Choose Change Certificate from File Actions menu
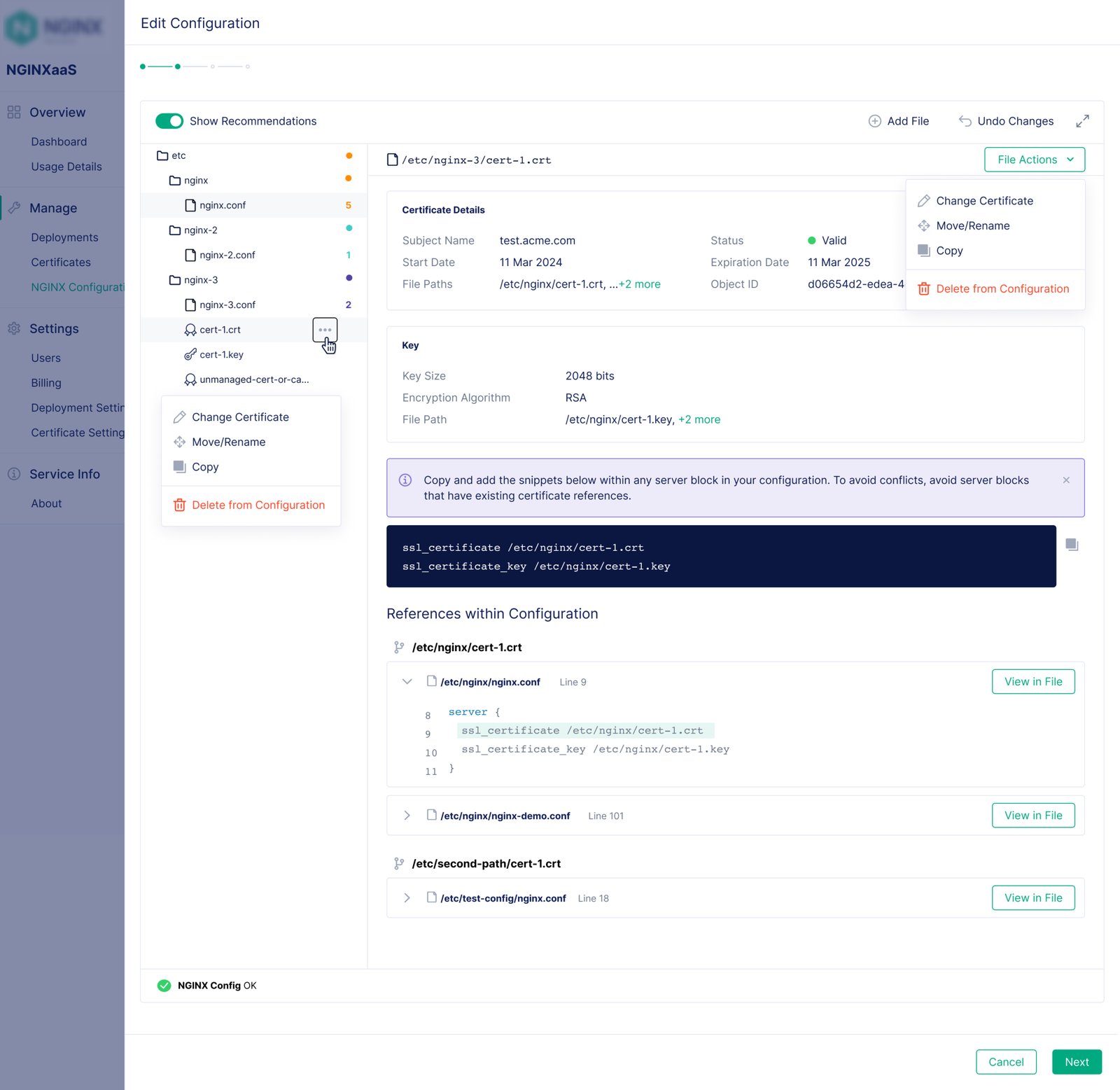1120x1090 pixels. [x=983, y=201]
